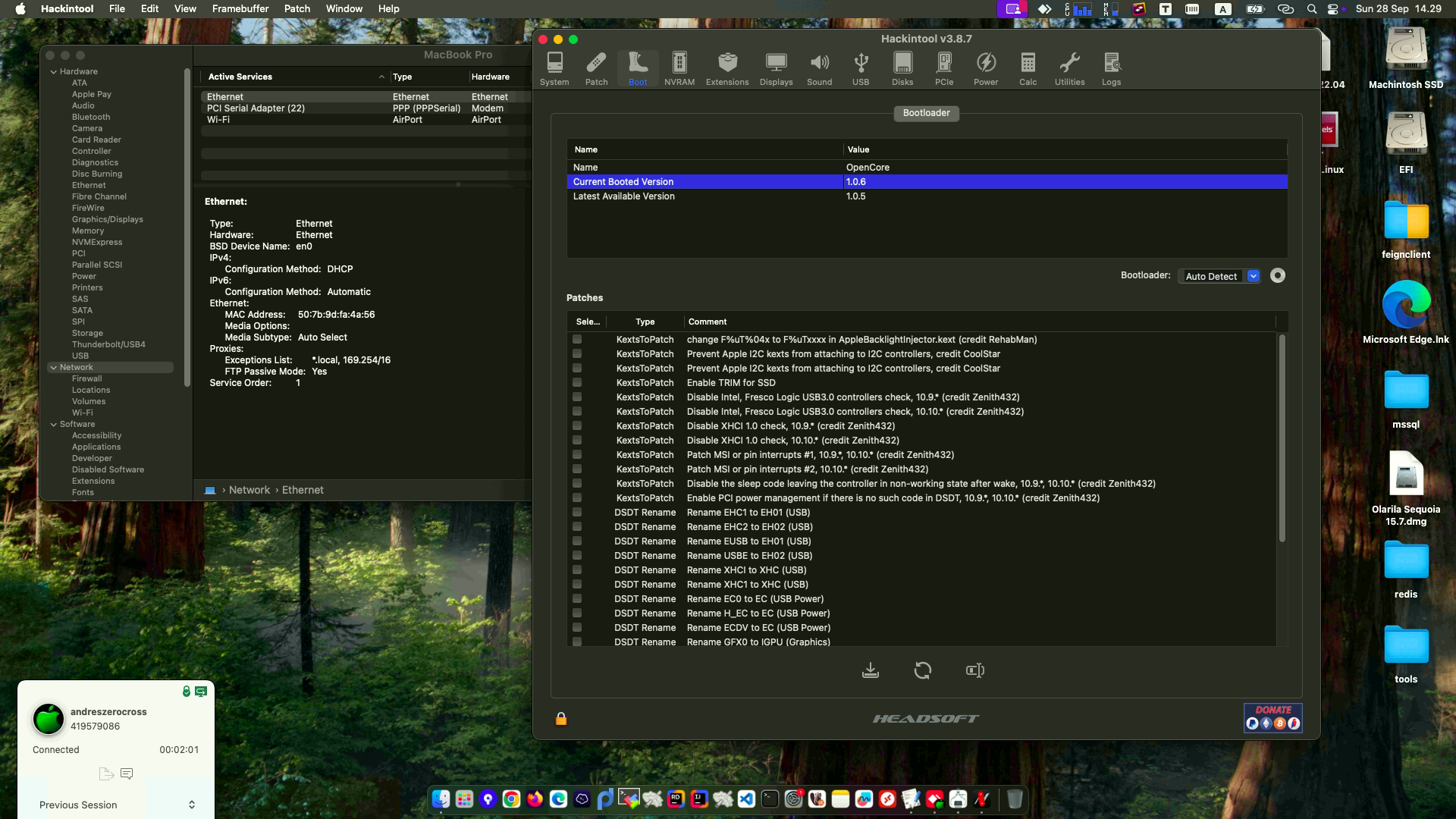Viewport: 1456px width, 819px height.
Task: Open Control Center in menu bar
Action: click(x=1333, y=8)
